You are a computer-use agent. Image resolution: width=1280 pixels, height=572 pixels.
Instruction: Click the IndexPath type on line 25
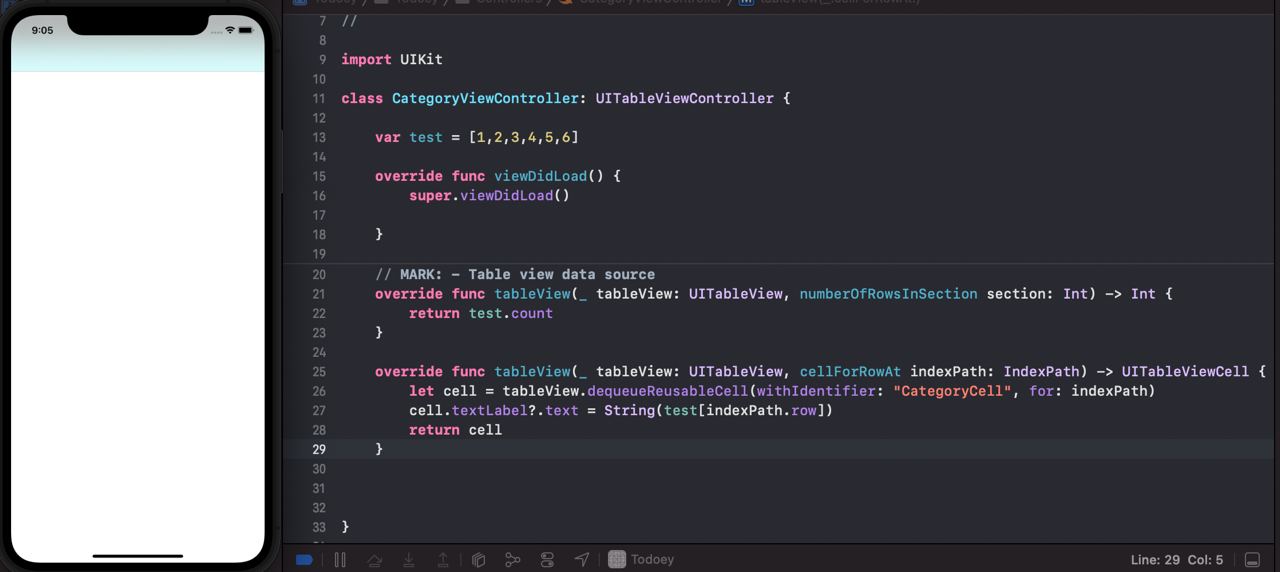[1042, 371]
